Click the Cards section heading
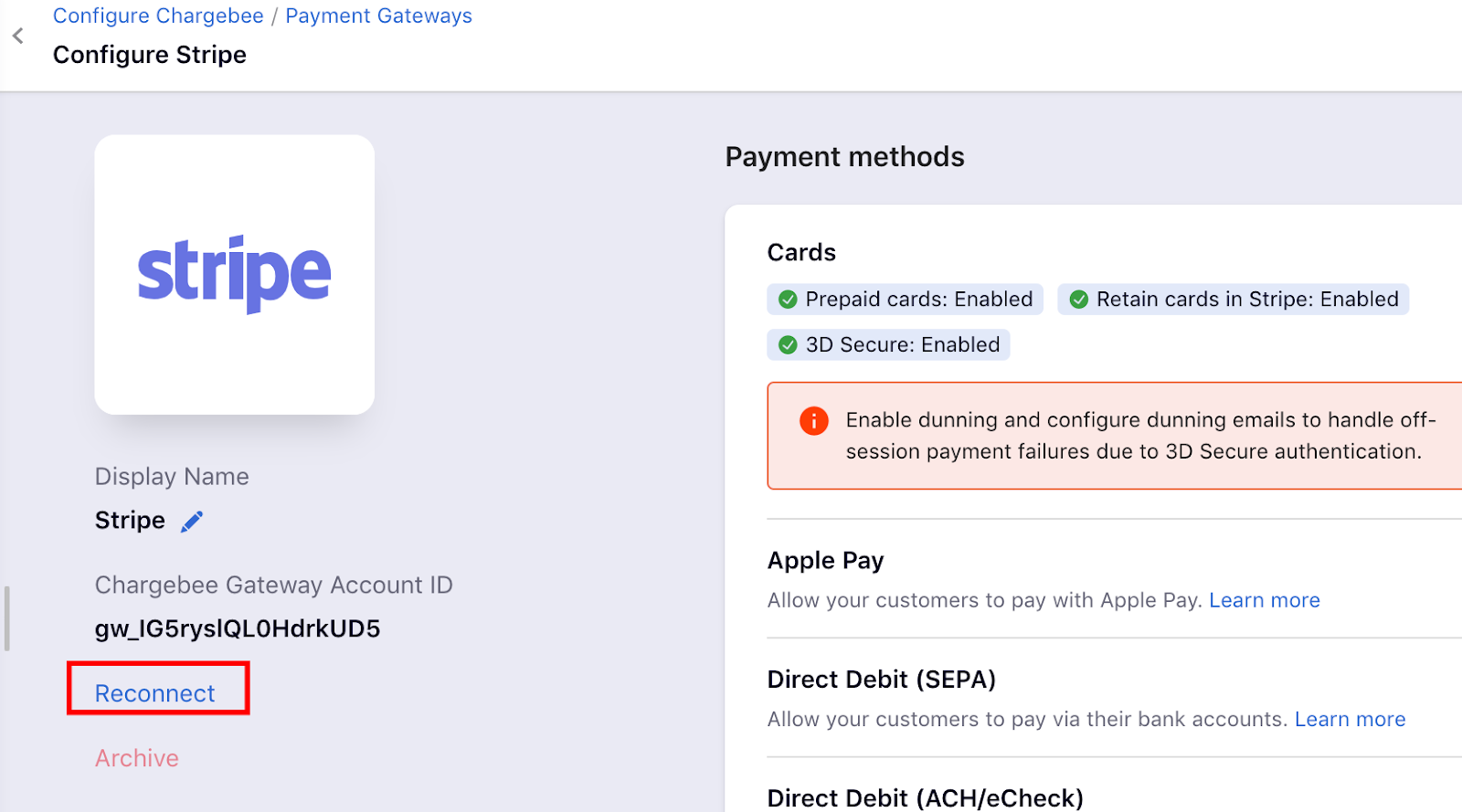The image size is (1462, 812). (x=801, y=253)
